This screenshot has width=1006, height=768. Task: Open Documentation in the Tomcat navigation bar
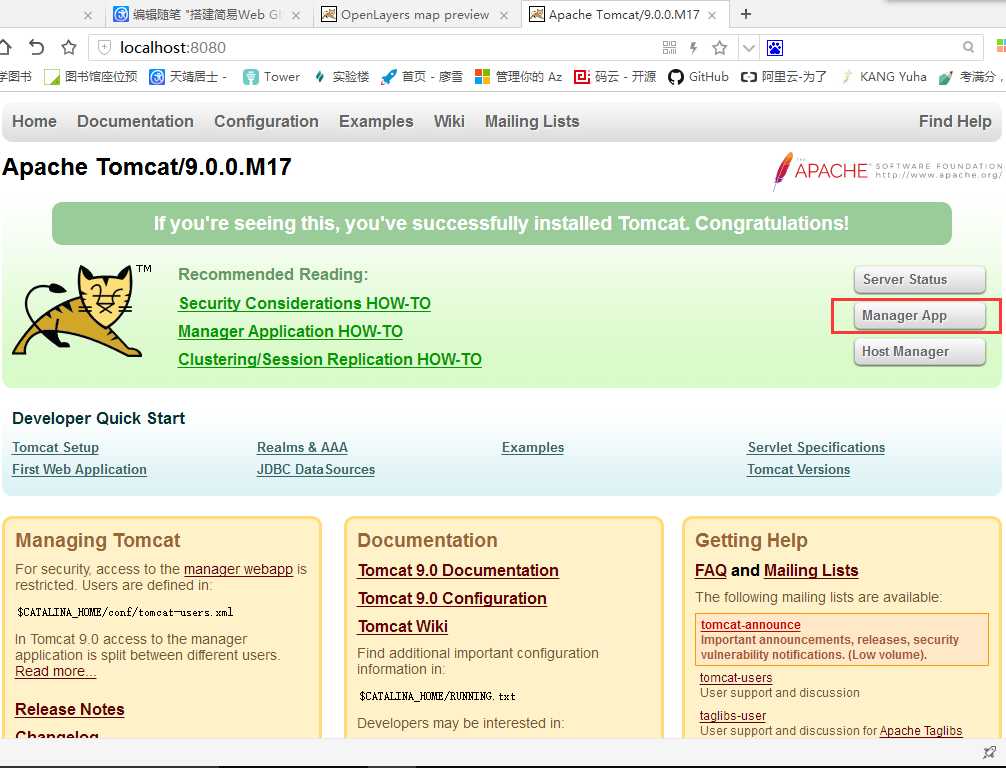tap(135, 121)
